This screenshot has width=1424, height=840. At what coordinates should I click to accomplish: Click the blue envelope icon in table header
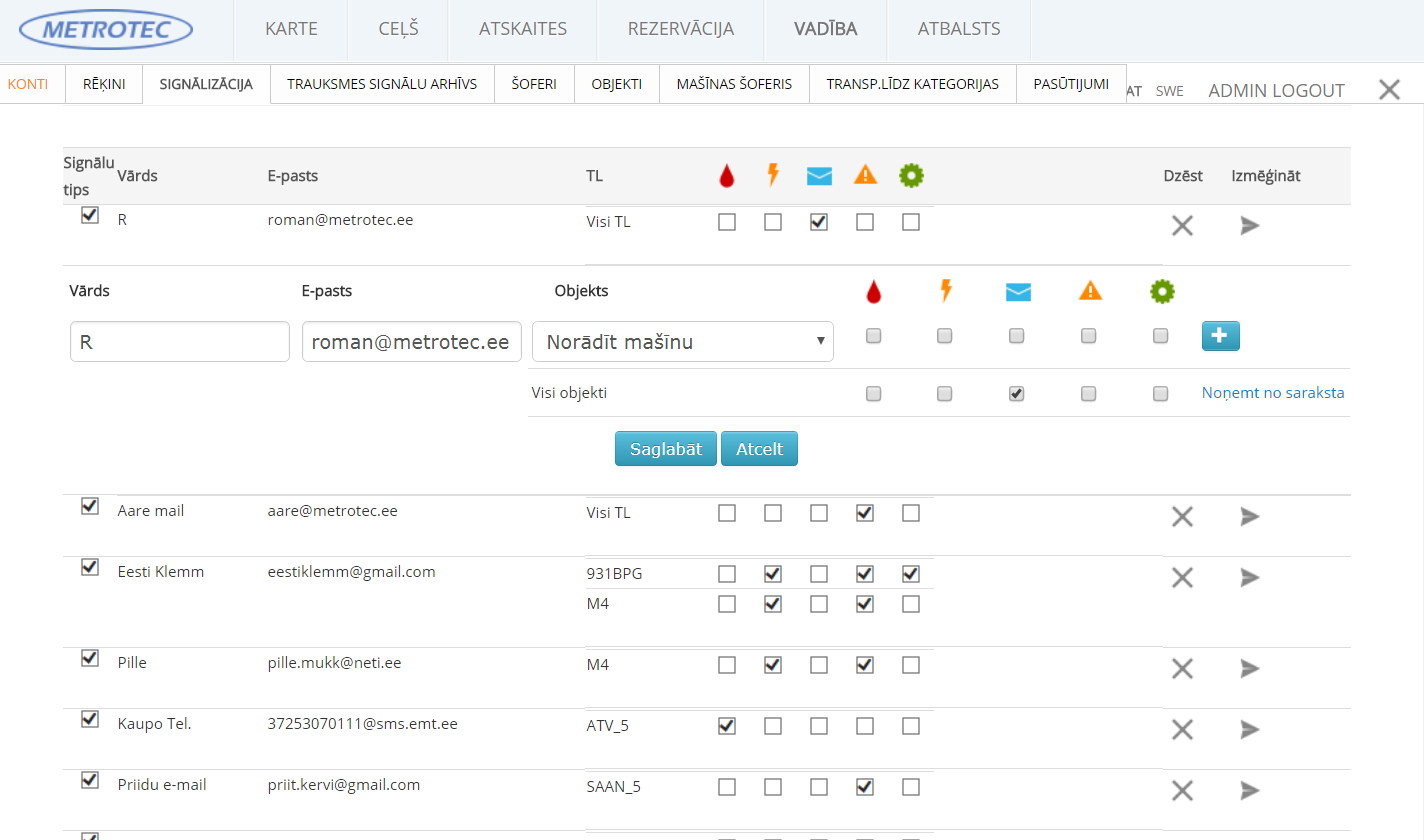click(x=819, y=177)
